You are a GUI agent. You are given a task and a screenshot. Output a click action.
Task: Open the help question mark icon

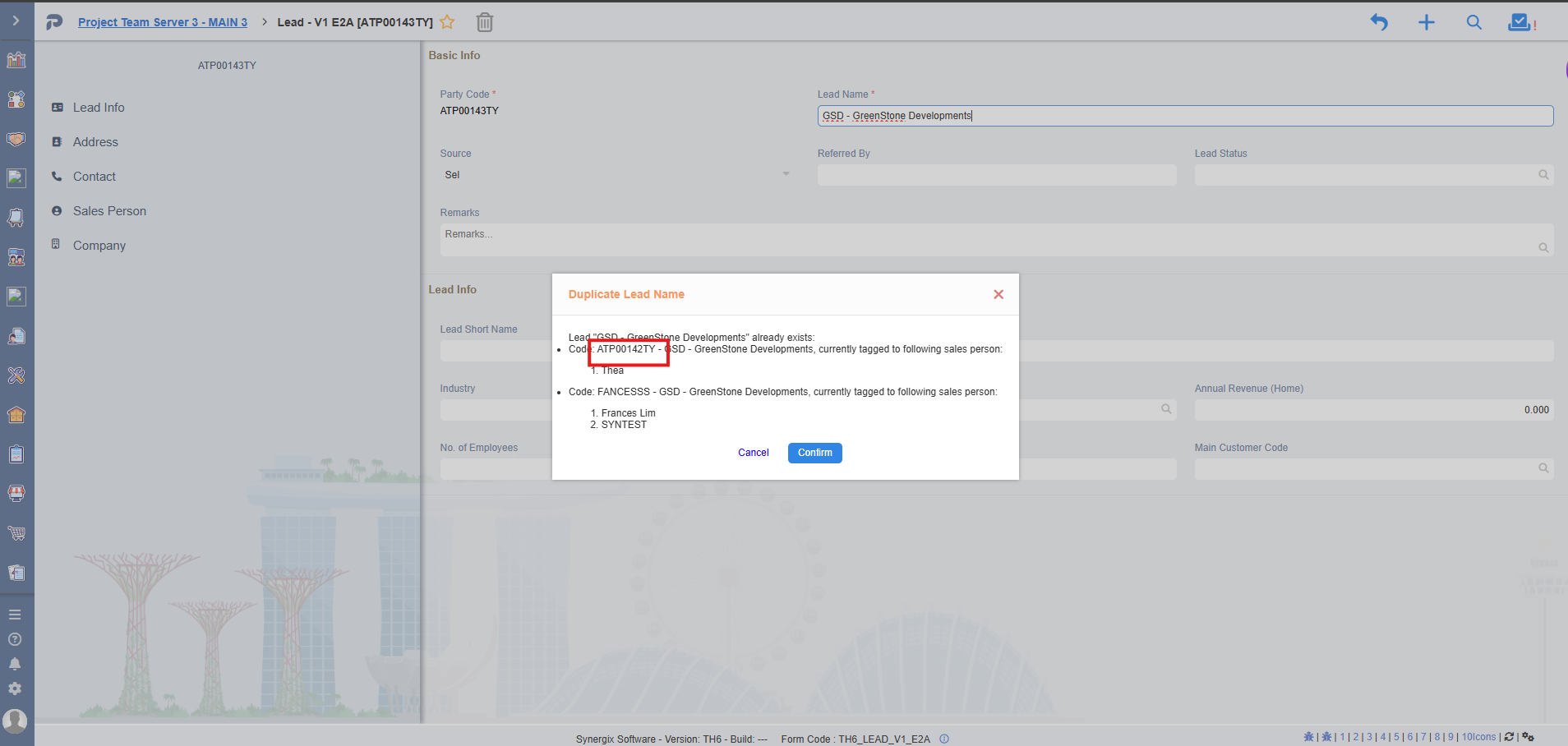click(15, 639)
